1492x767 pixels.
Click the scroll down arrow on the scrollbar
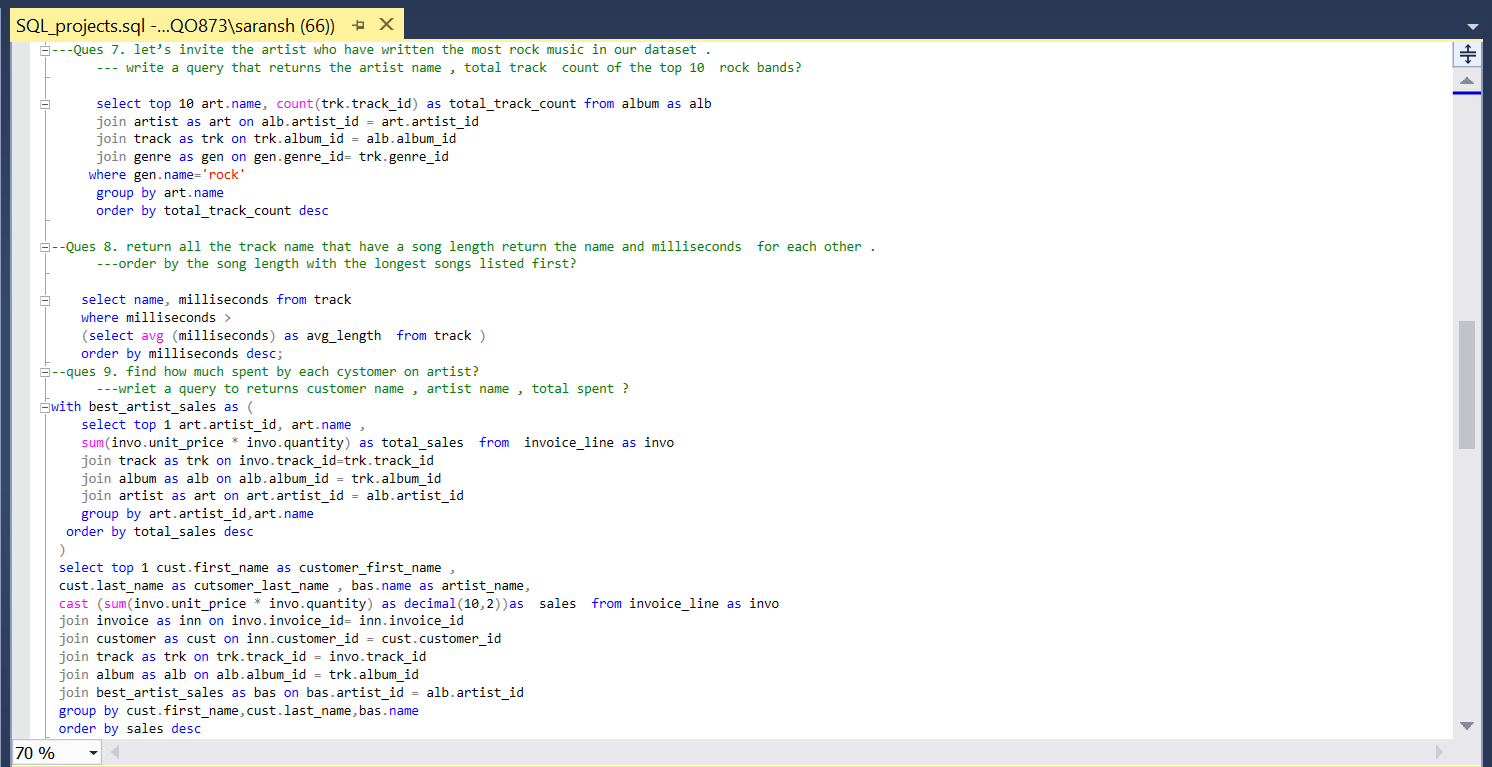coord(1467,726)
